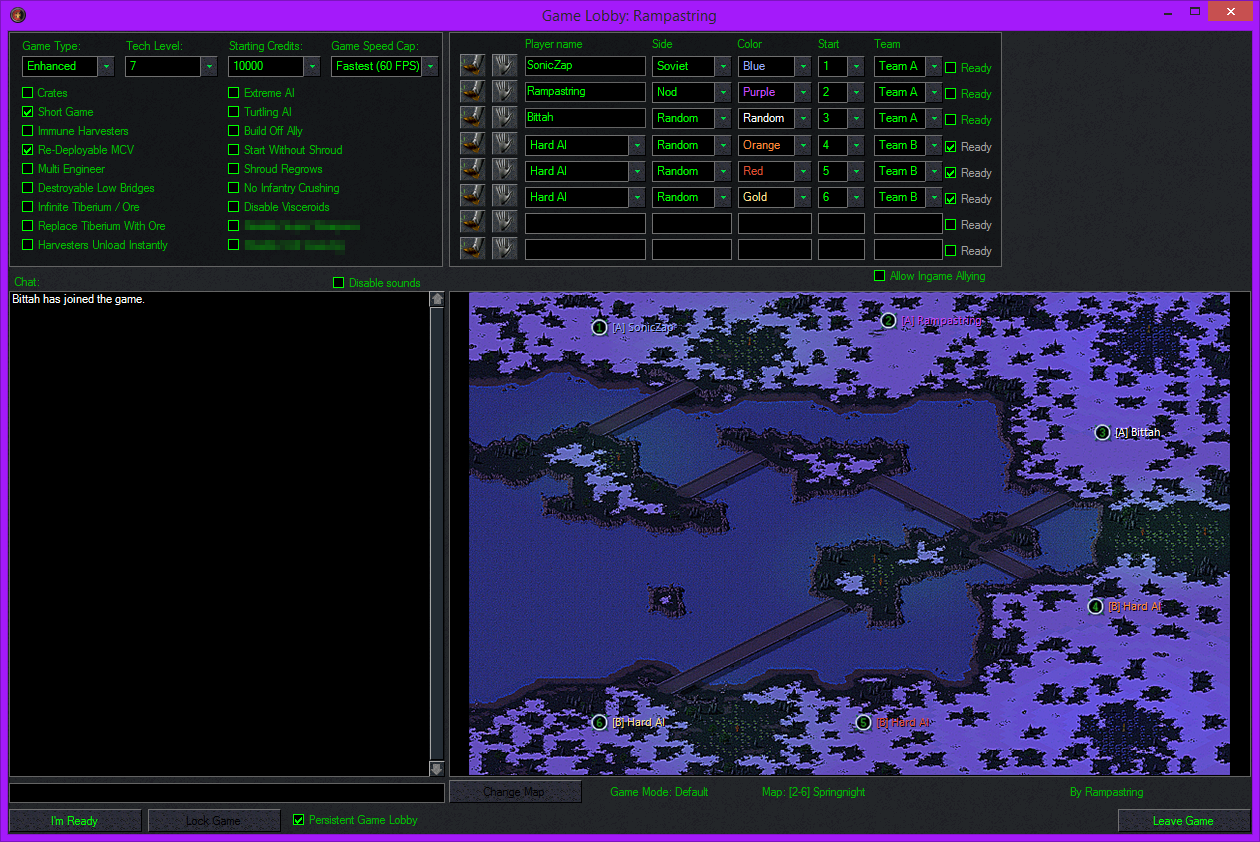This screenshot has height=842, width=1260.
Task: Click the hand icon on the last player row
Action: click(504, 249)
